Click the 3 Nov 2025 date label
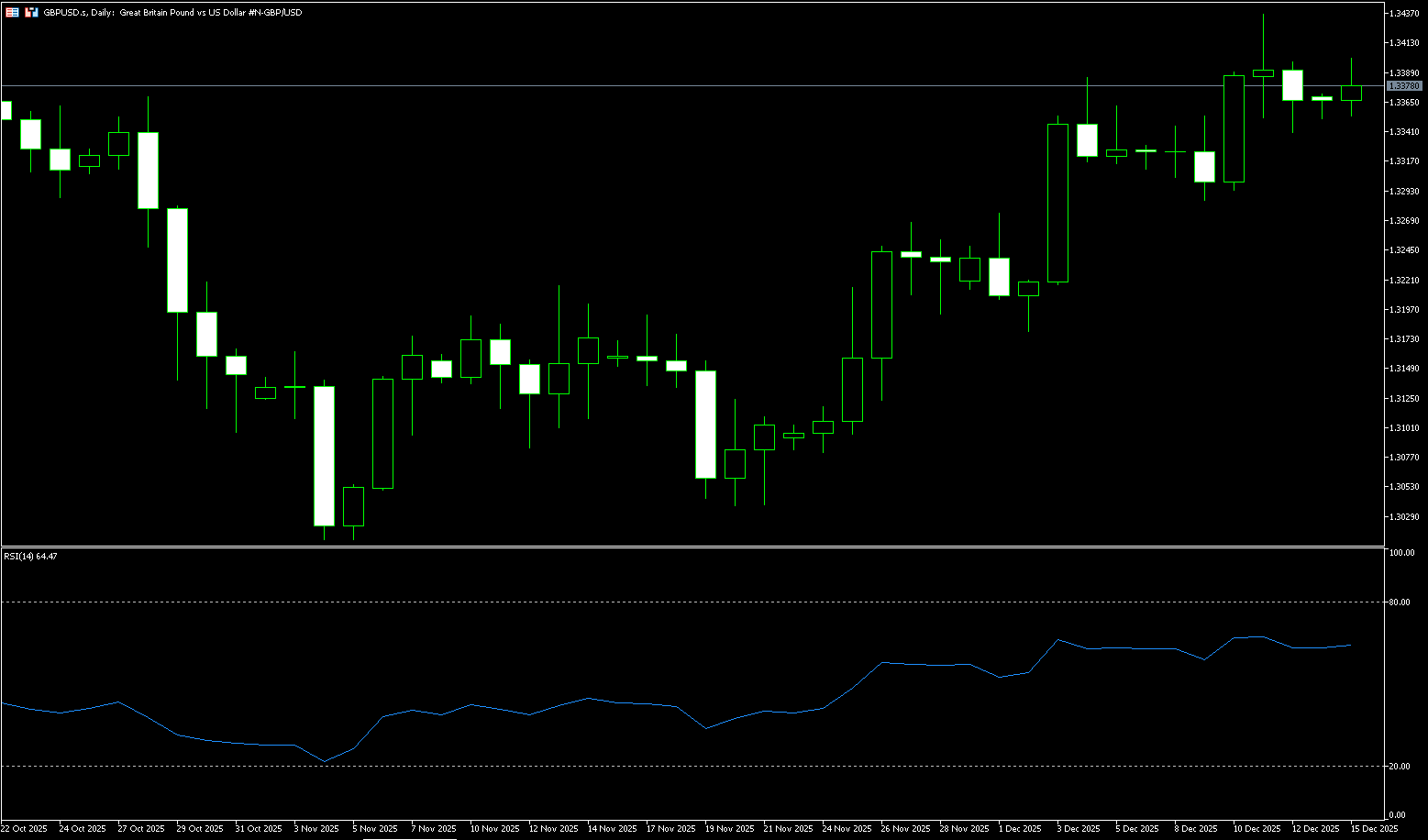 316,829
